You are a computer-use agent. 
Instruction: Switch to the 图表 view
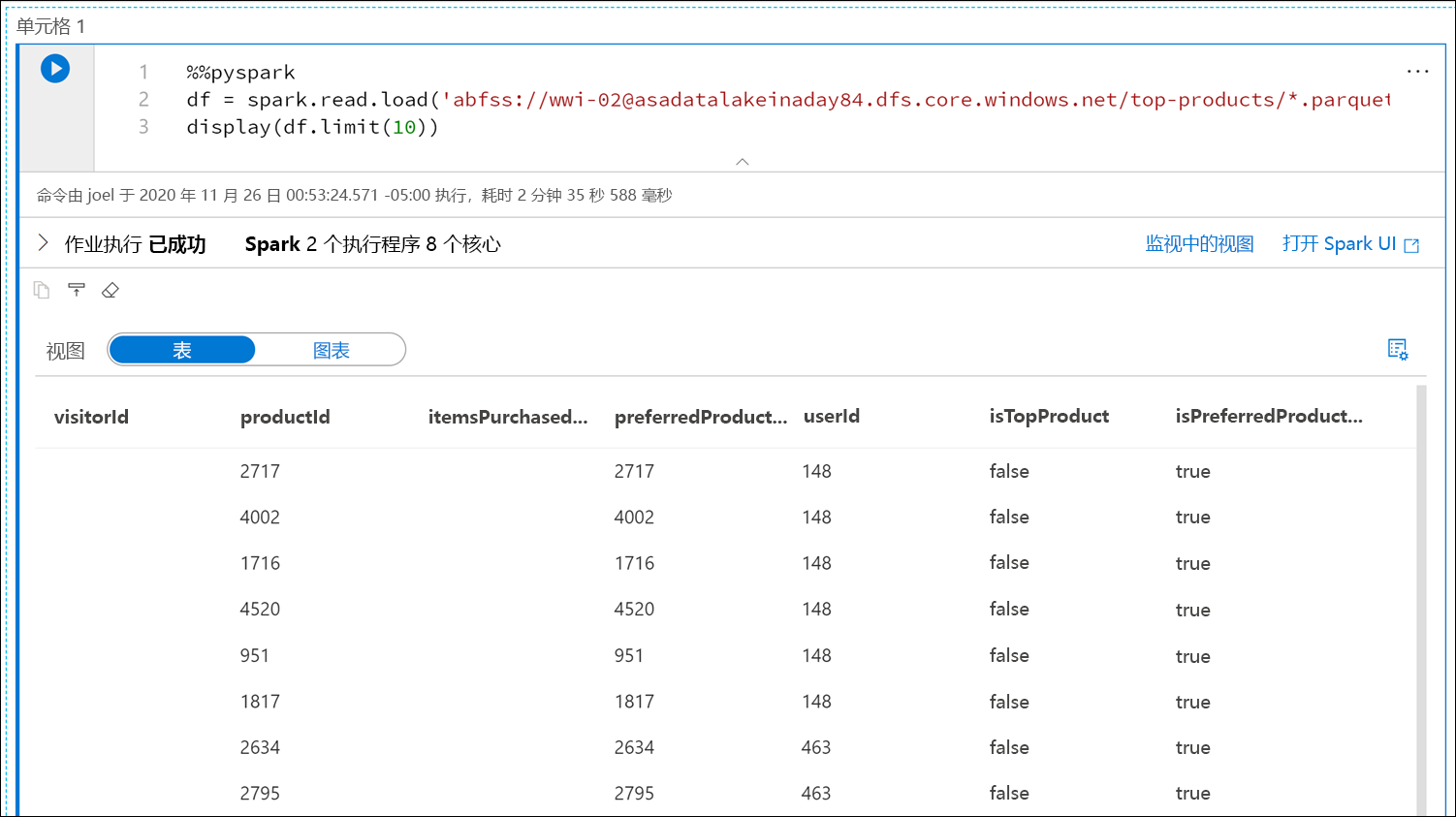(331, 350)
